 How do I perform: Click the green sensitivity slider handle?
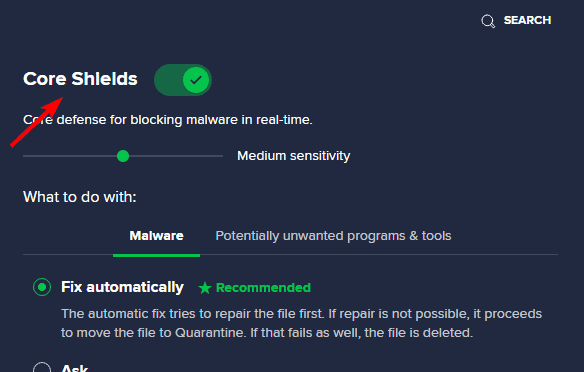(123, 156)
